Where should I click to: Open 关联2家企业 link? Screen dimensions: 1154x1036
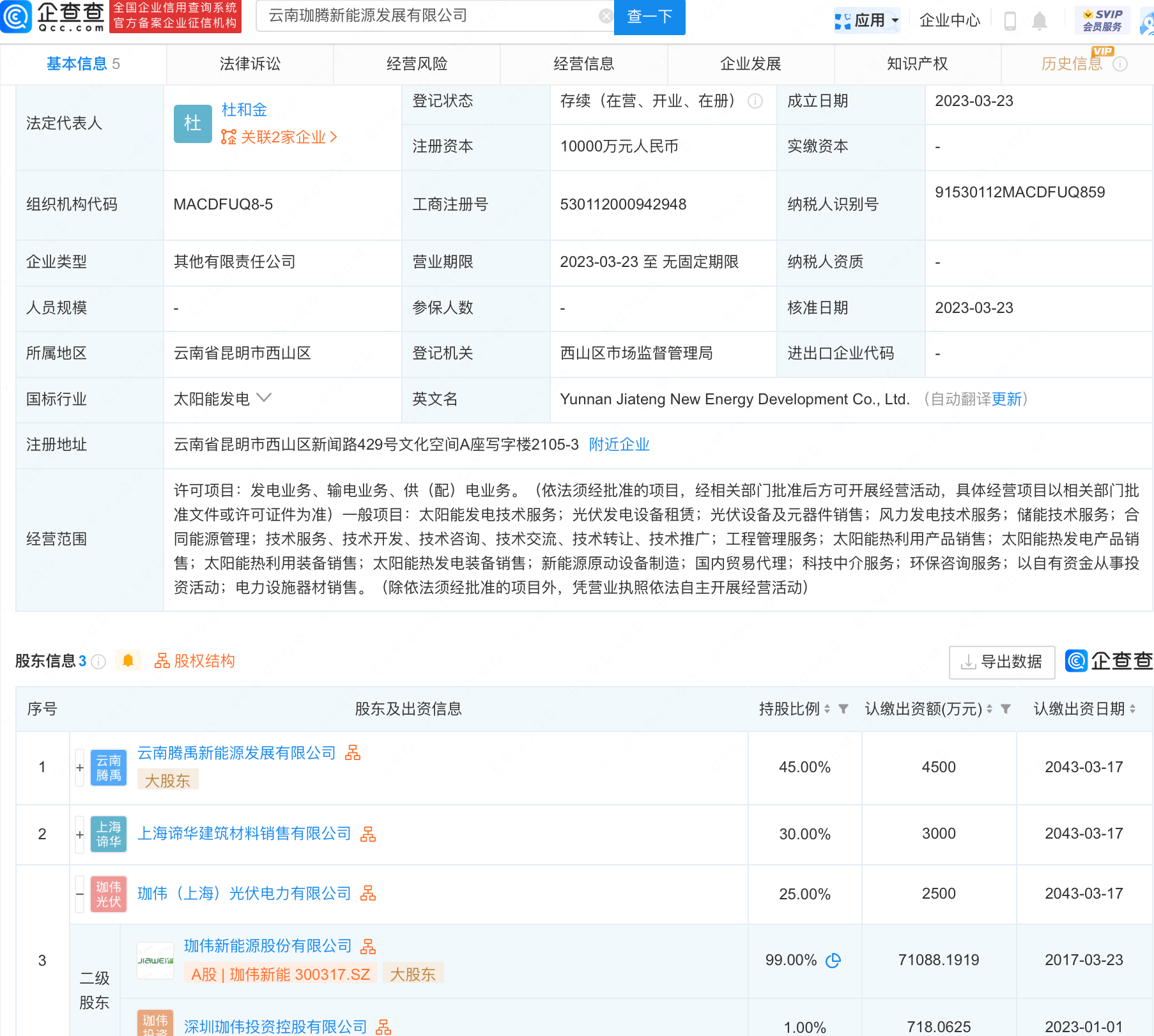point(279,137)
